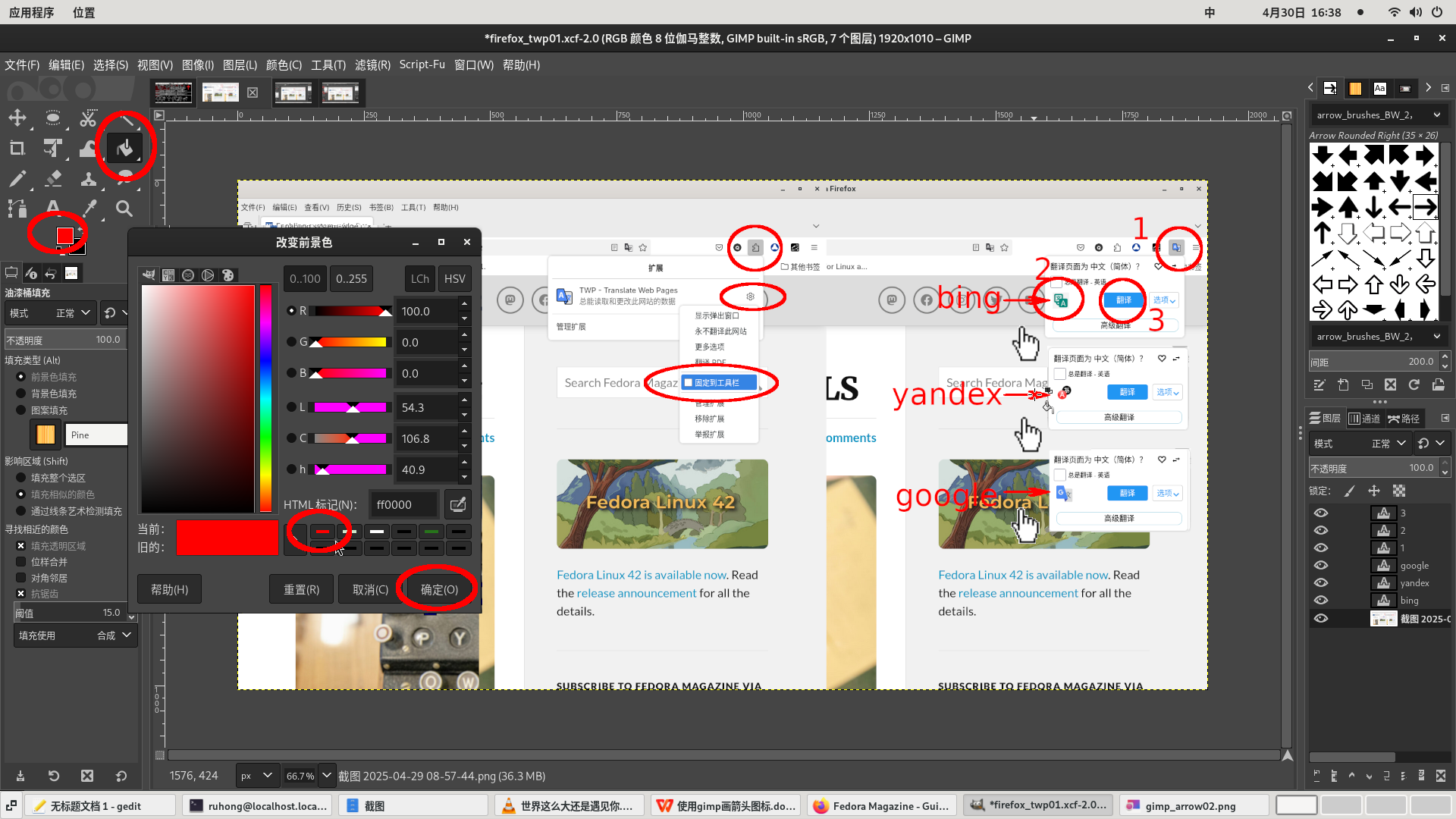
Task: Select the Zoom magnifier tool
Action: [124, 209]
